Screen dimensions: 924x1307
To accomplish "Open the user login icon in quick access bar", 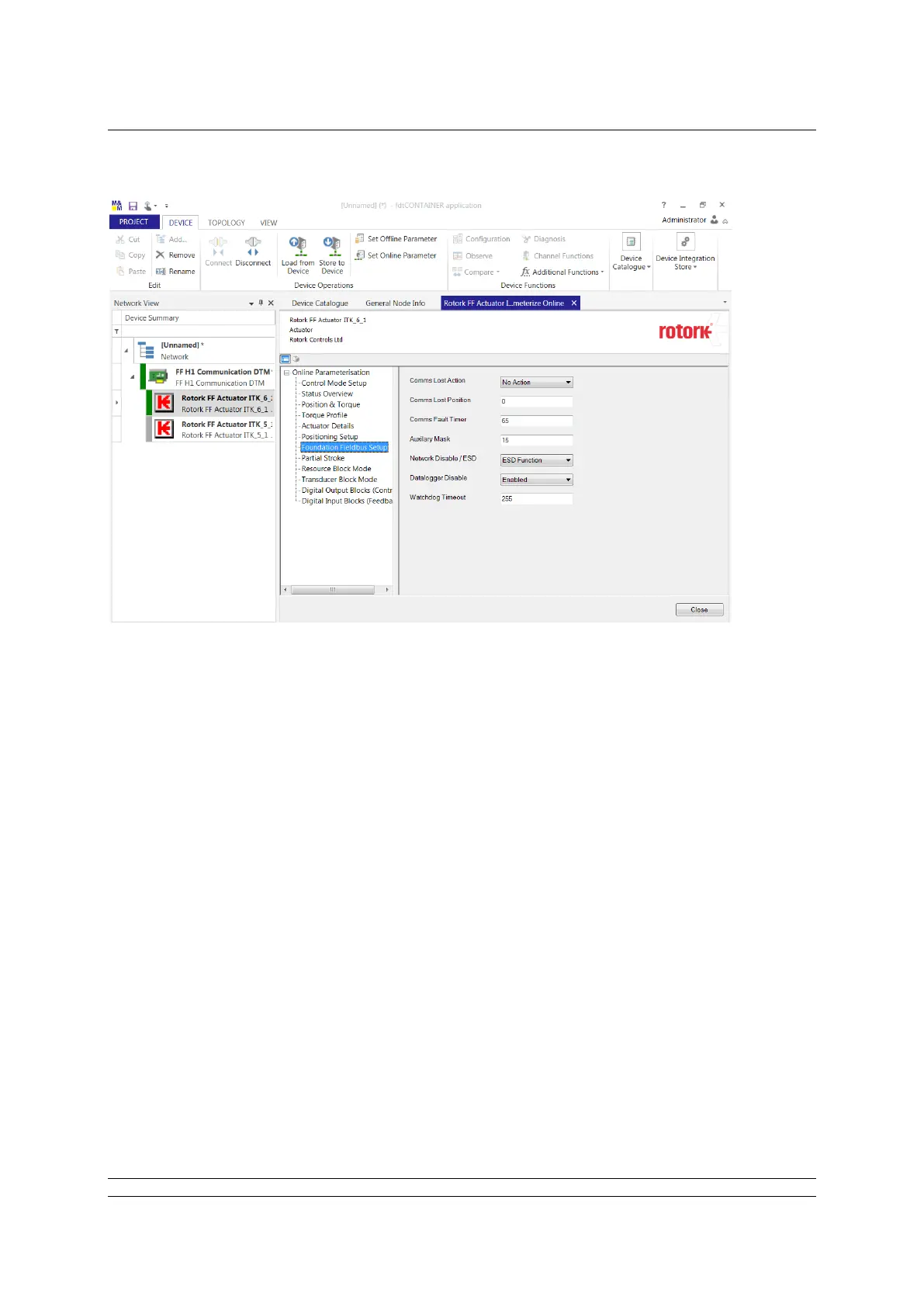I will (147, 206).
